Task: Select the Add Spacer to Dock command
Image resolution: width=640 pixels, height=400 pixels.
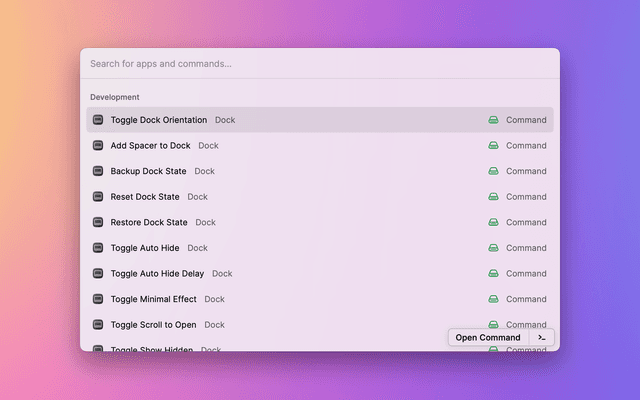Action: point(150,146)
